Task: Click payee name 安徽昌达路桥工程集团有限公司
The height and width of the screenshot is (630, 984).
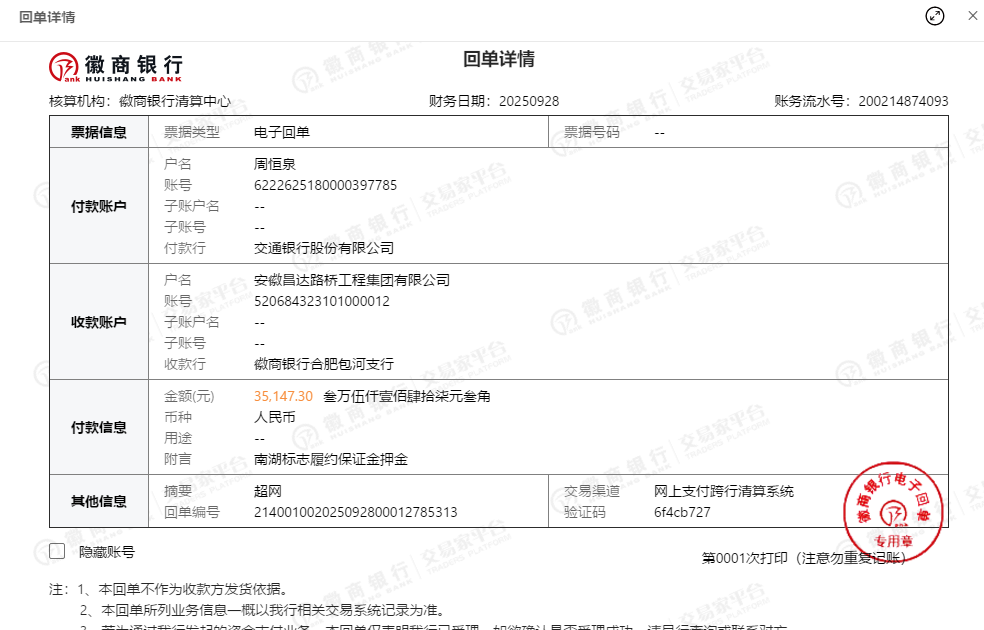Action: 352,280
